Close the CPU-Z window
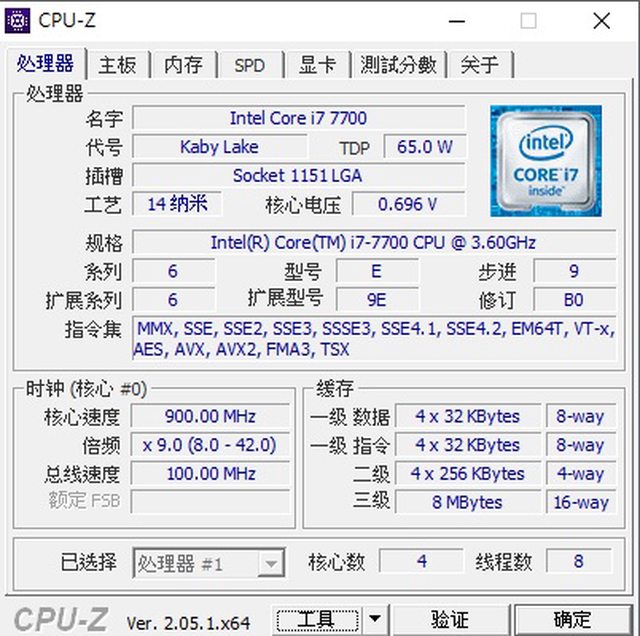The width and height of the screenshot is (640, 636). (x=602, y=21)
